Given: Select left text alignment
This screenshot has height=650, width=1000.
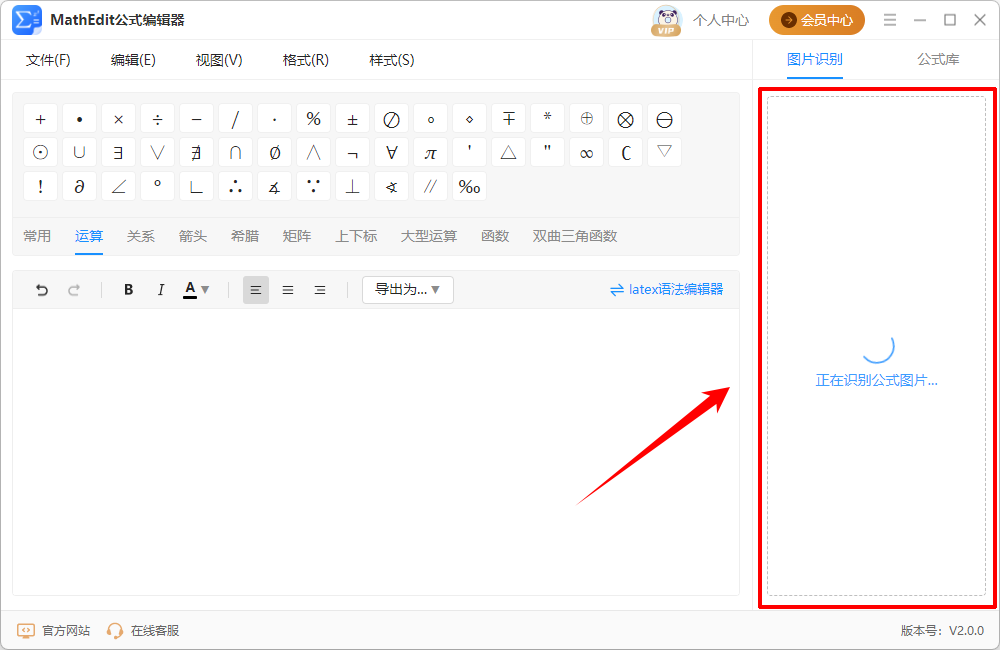Looking at the screenshot, I should tap(256, 290).
